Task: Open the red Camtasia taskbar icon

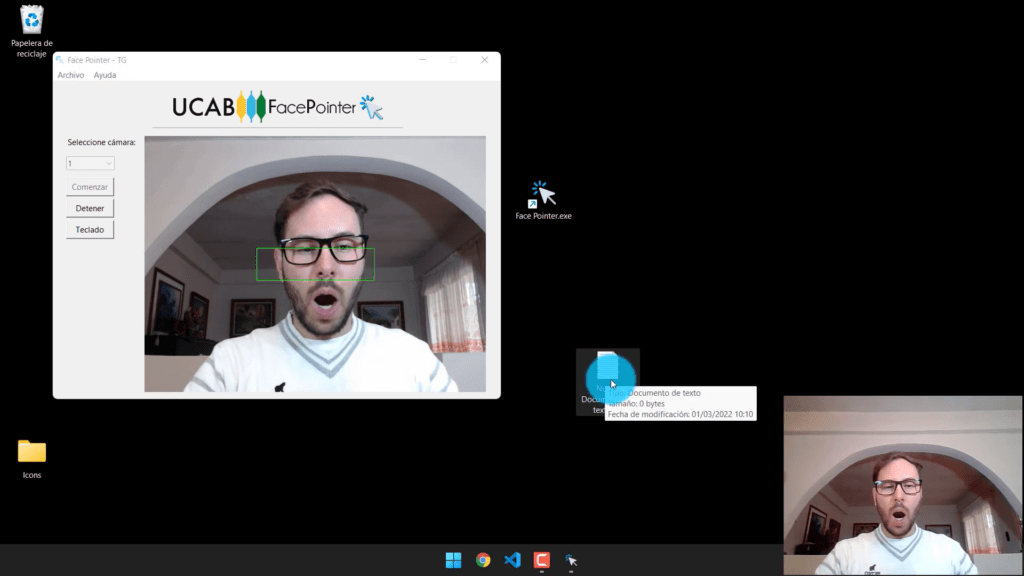Action: tap(541, 560)
